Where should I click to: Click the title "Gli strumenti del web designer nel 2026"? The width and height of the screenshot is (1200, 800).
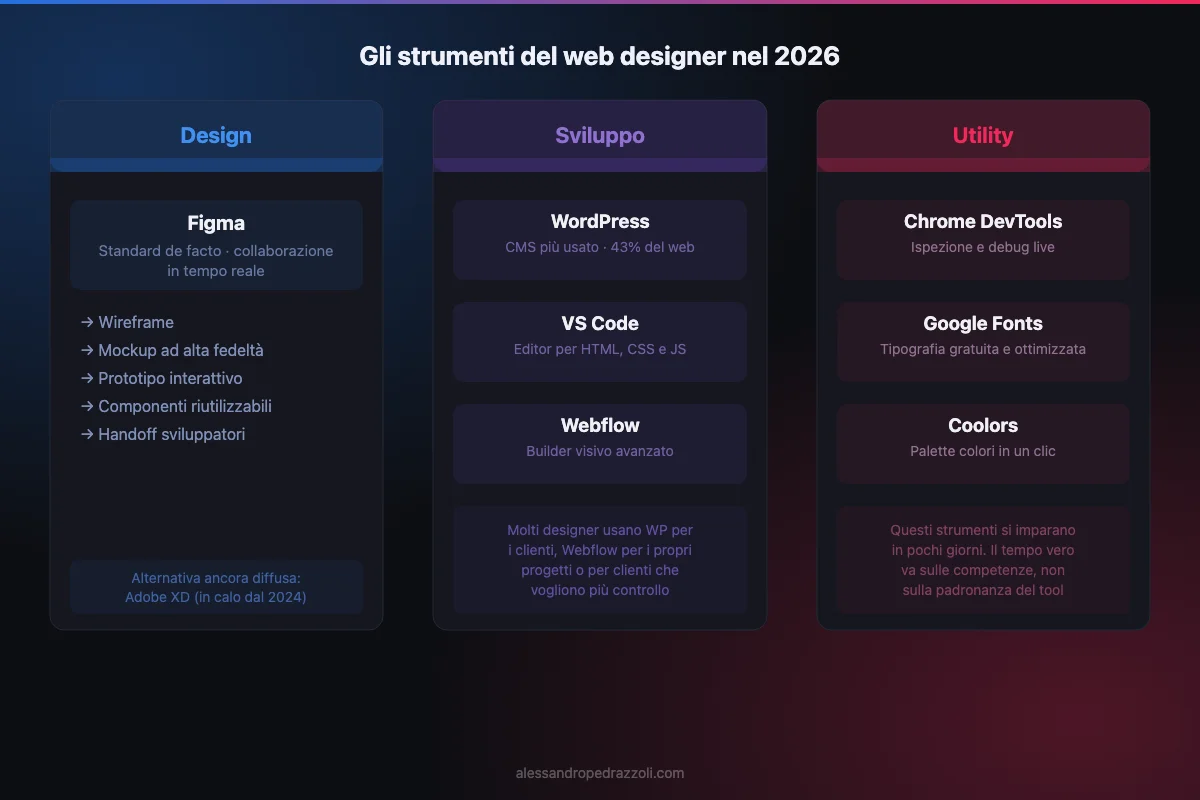click(600, 56)
